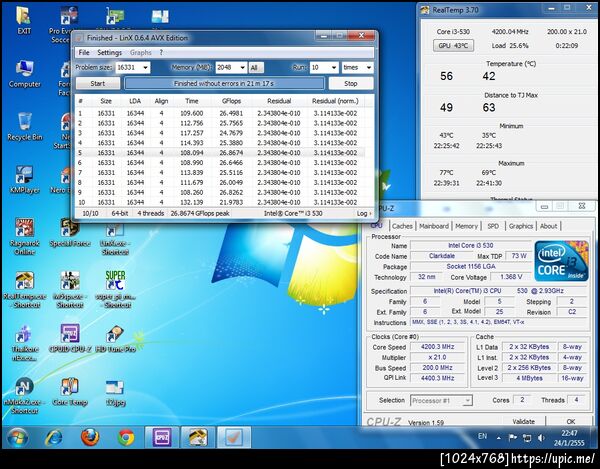Select LinX result row 10 with 21.9783 GFlops
The width and height of the screenshot is (600, 469).
pos(219,202)
